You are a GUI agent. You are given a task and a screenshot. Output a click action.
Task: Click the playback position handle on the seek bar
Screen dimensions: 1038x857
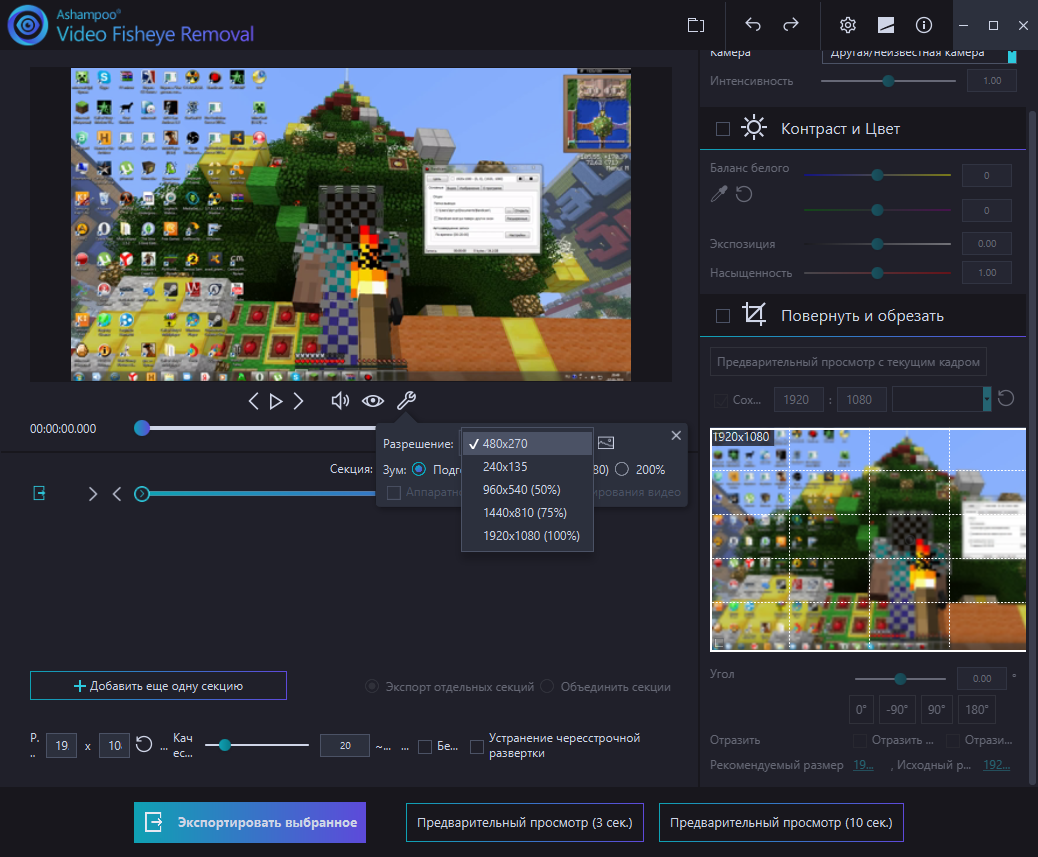pos(142,428)
